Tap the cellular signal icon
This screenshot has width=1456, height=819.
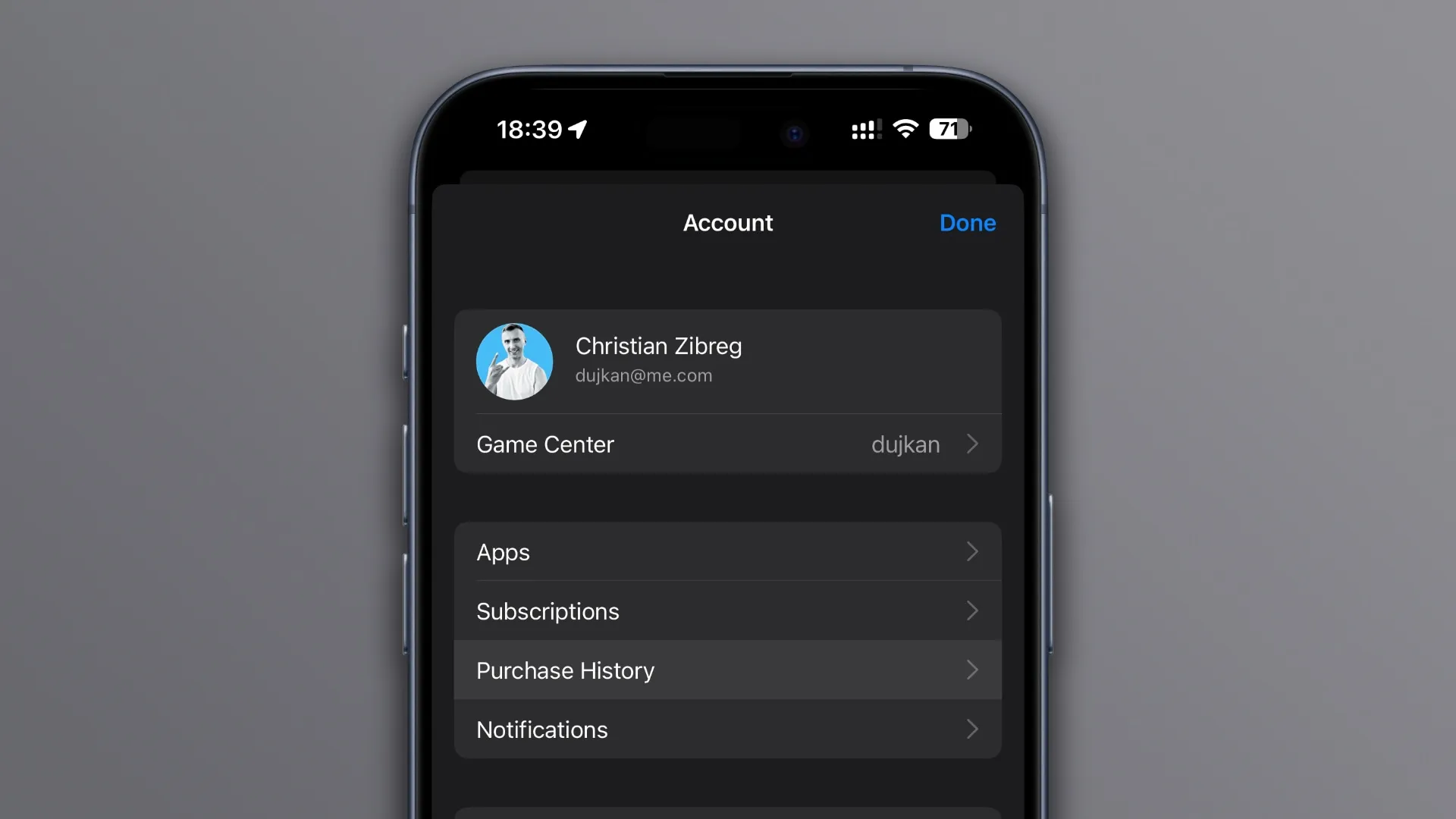[x=862, y=129]
